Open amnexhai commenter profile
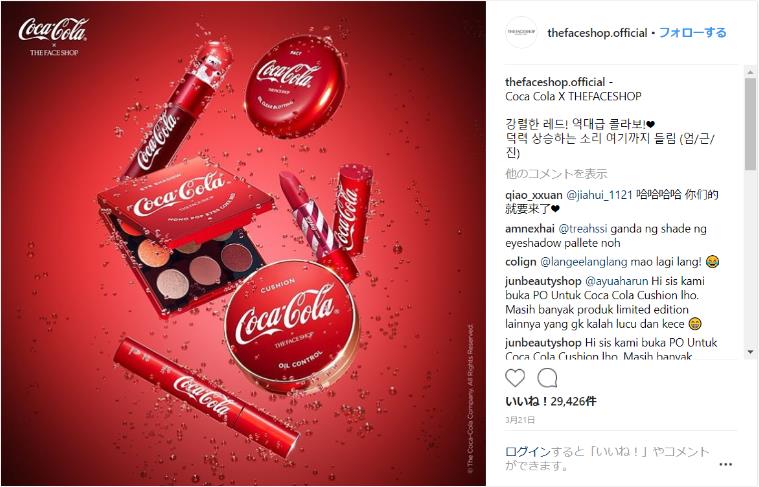The height and width of the screenshot is (487, 759). click(530, 228)
